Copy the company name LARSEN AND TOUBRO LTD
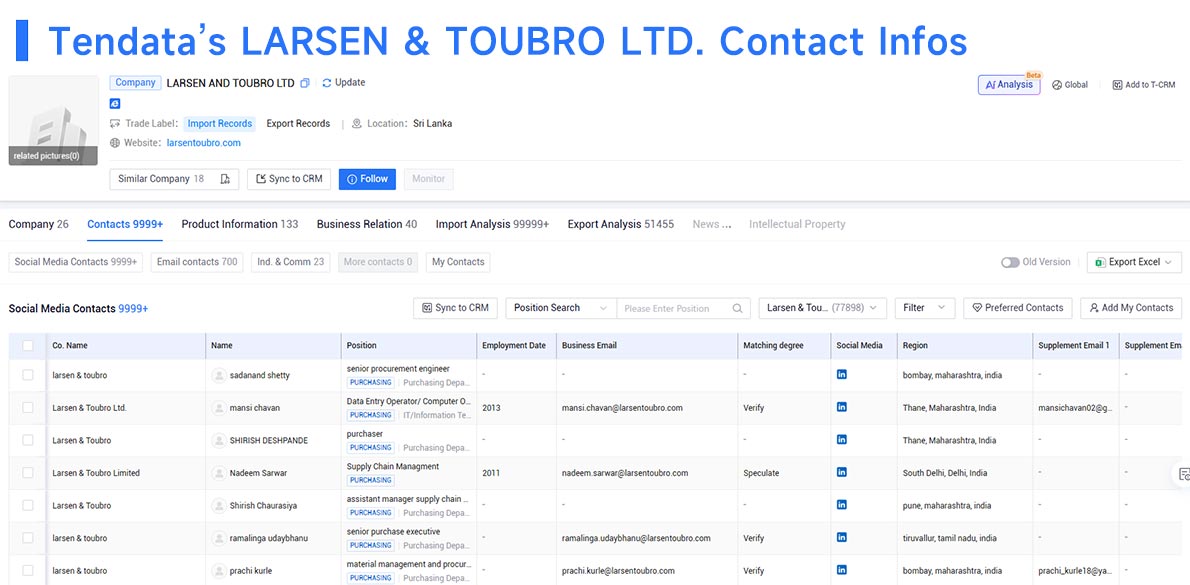 [304, 83]
